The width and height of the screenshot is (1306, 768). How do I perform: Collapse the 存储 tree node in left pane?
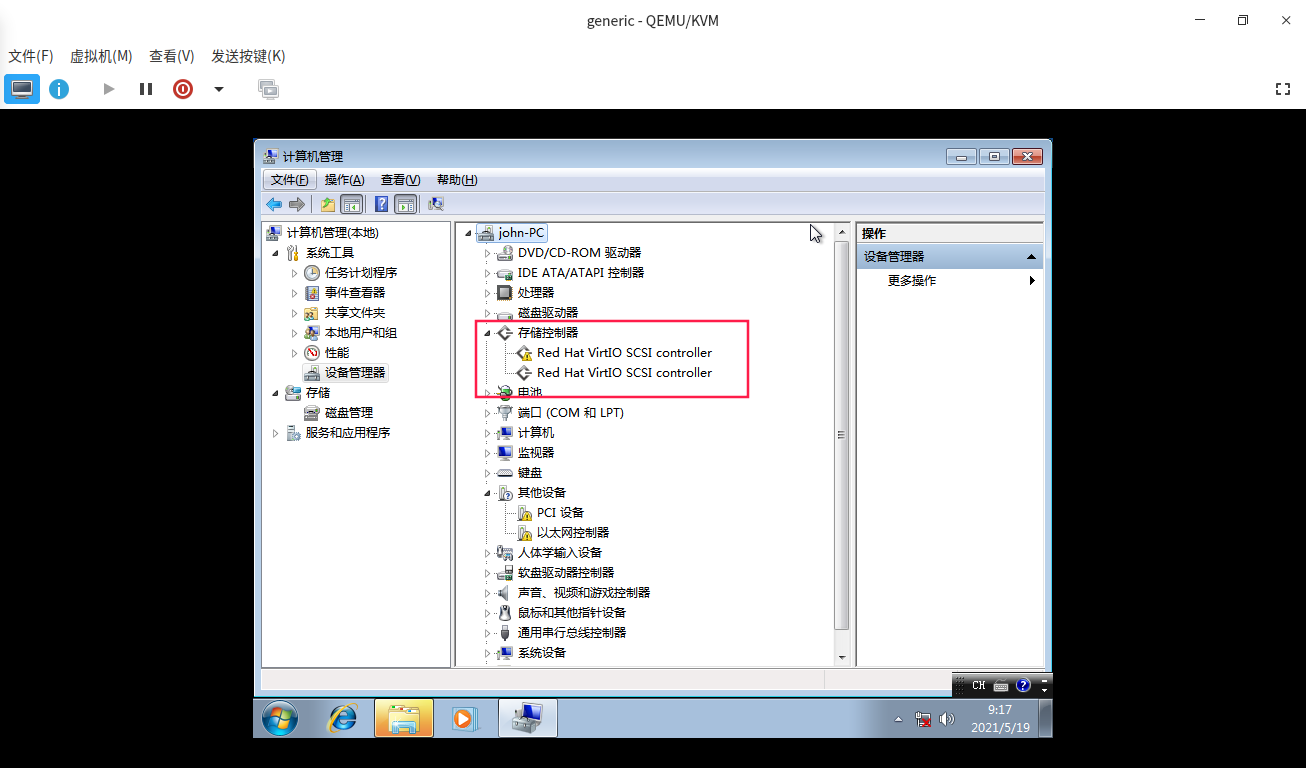click(x=275, y=393)
